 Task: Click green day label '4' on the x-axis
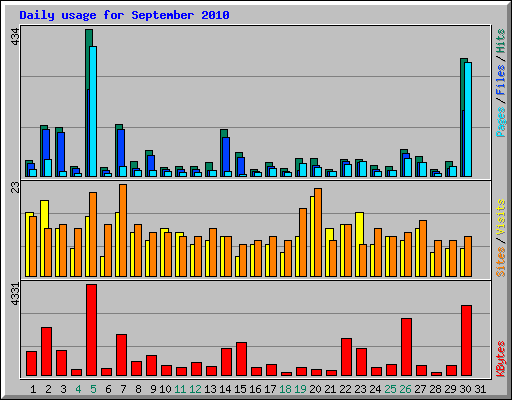click(x=78, y=389)
